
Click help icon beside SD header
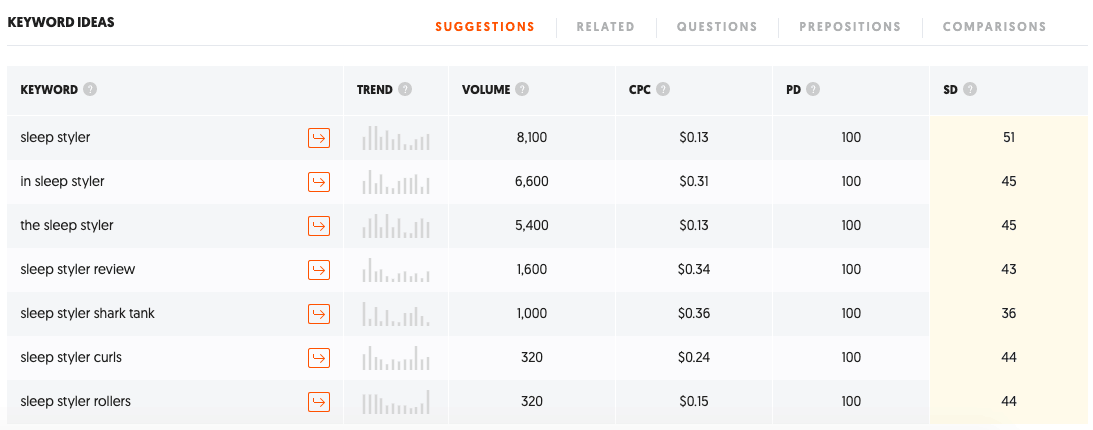(969, 89)
